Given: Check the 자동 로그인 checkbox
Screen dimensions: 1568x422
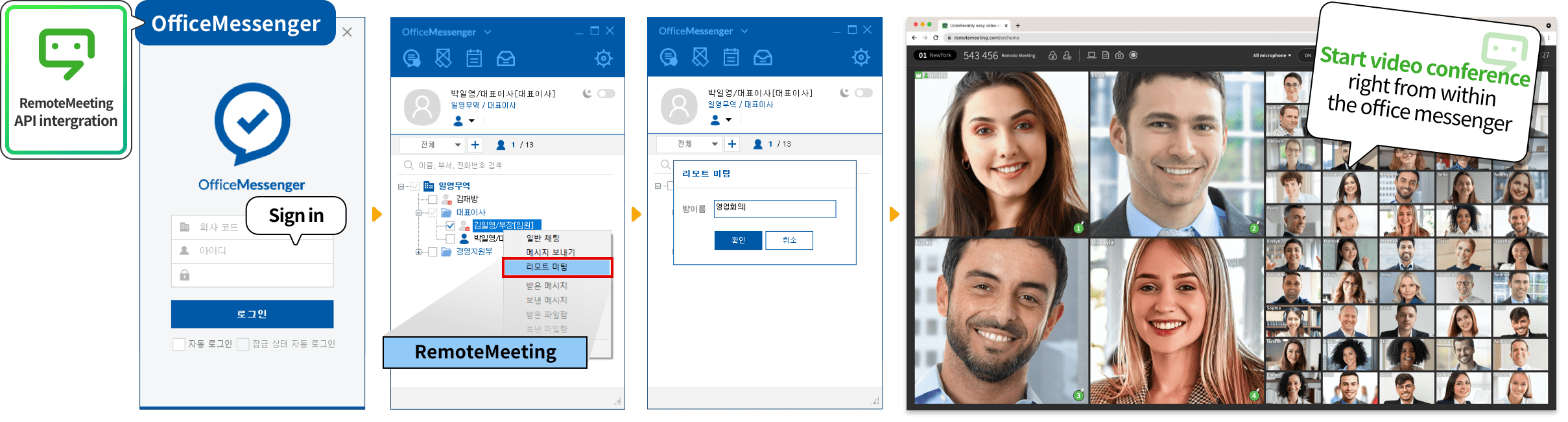Looking at the screenshot, I should point(179,344).
